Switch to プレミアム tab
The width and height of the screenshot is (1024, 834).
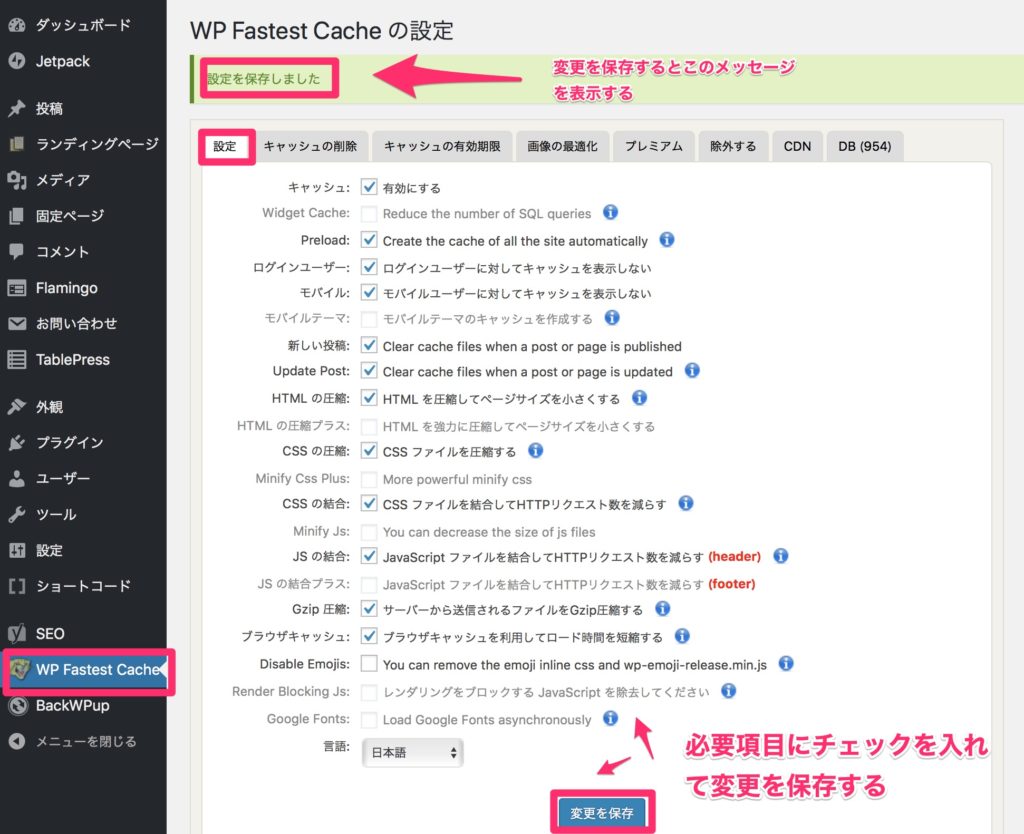654,146
